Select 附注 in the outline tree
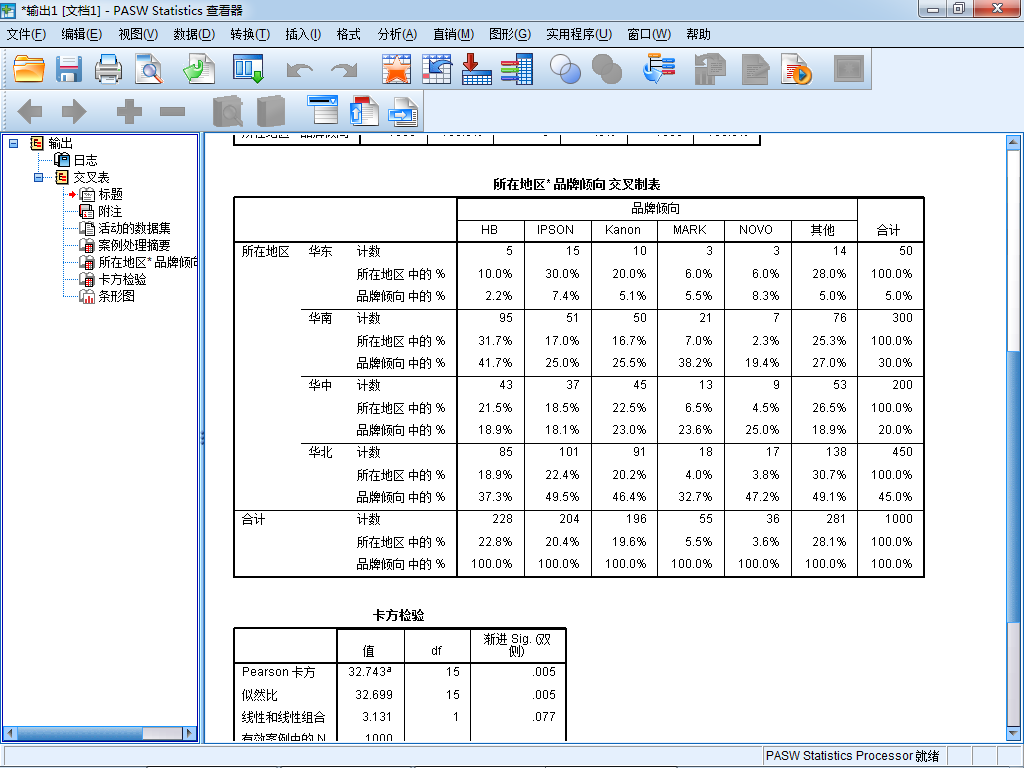Image resolution: width=1024 pixels, height=768 pixels. (110, 211)
